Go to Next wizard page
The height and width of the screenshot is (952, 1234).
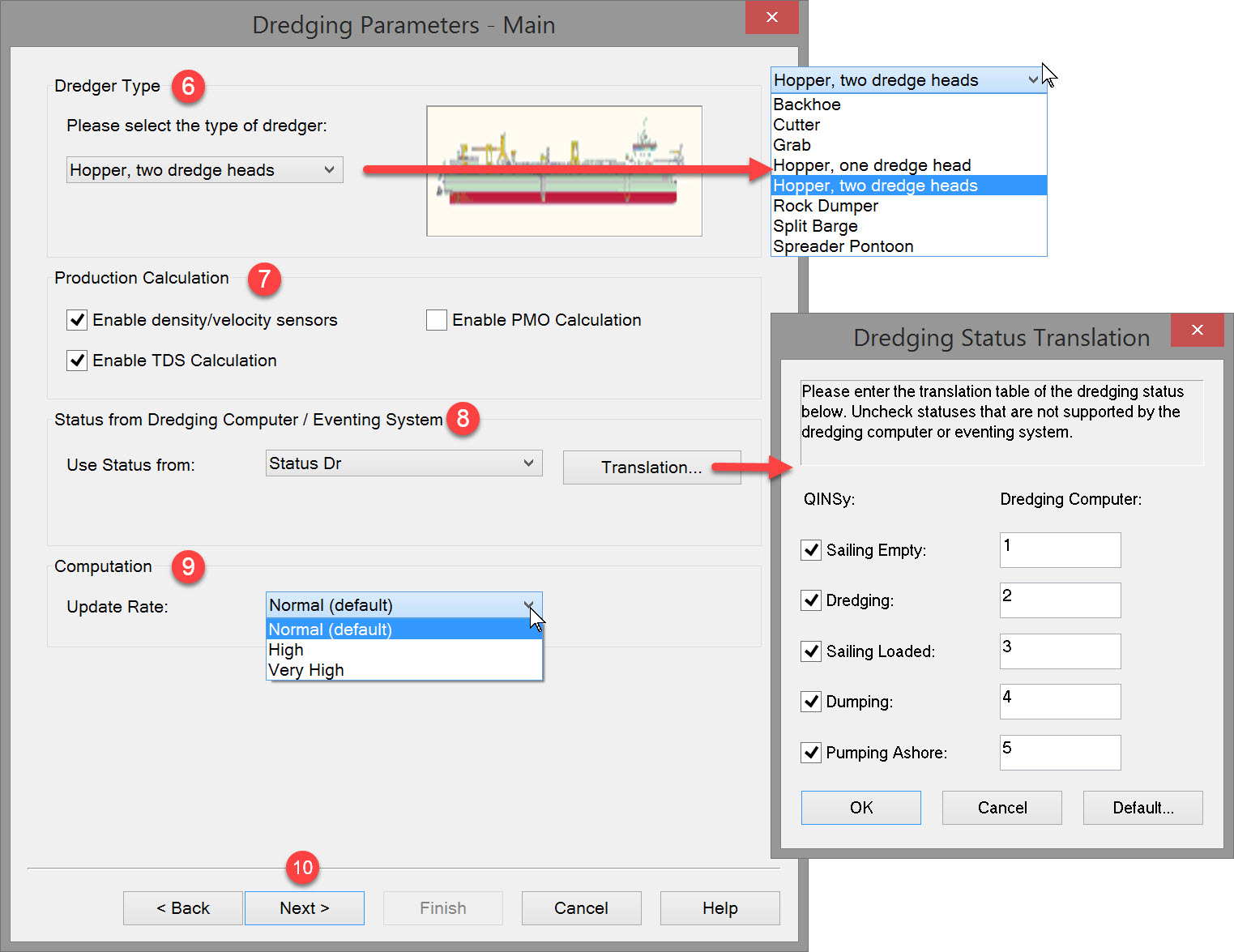[x=304, y=908]
